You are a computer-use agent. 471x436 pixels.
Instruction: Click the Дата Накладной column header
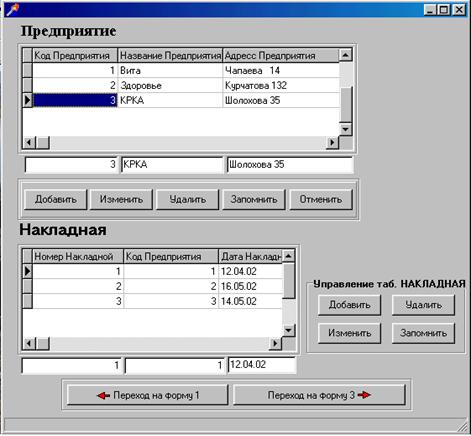tap(250, 256)
